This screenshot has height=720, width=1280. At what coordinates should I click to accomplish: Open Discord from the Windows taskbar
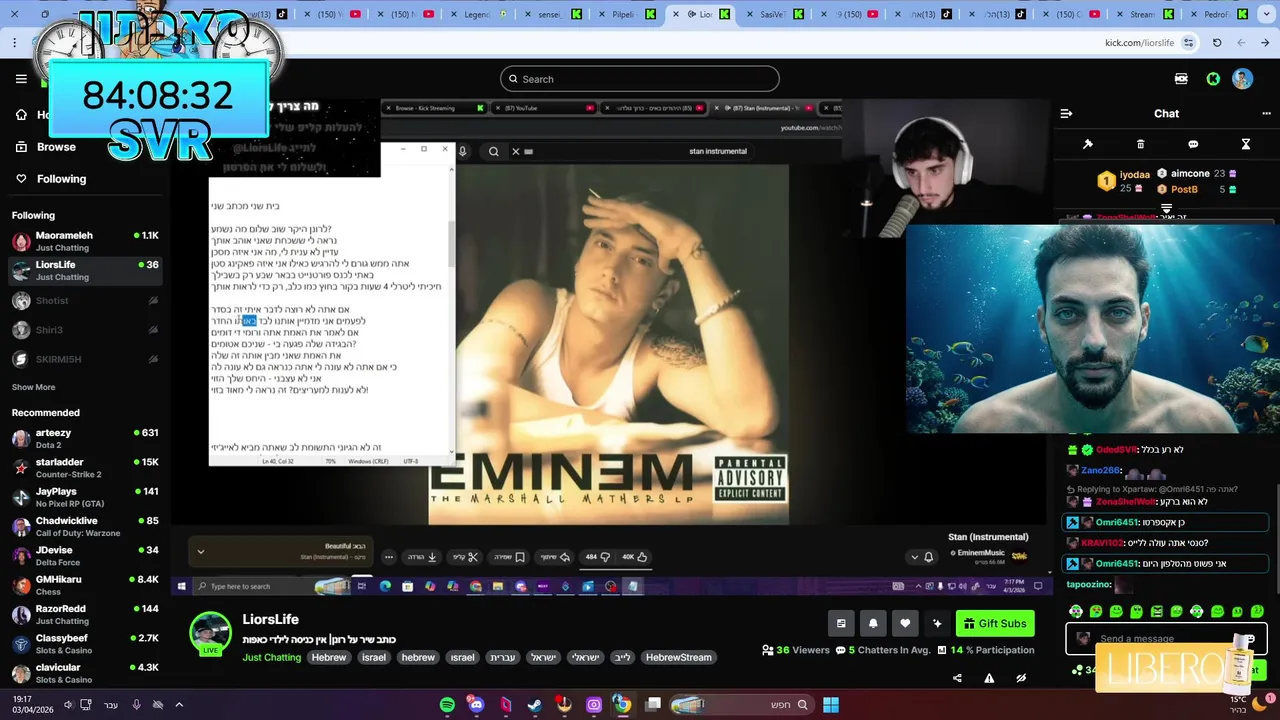(476, 705)
